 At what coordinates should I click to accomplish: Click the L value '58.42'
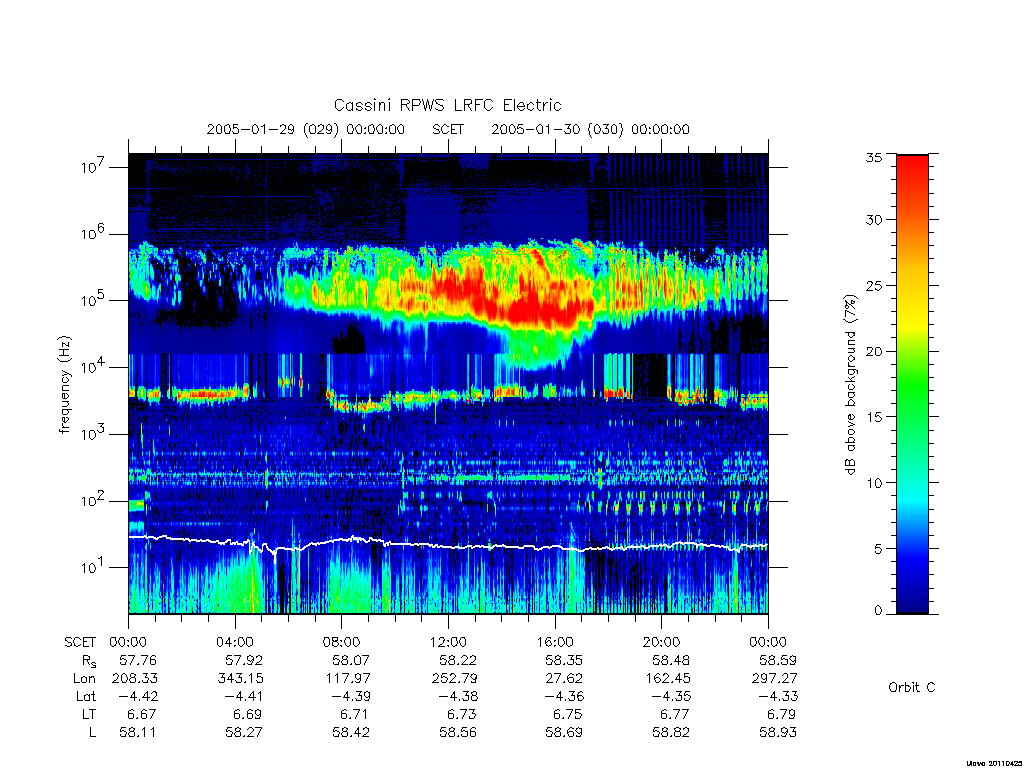351,733
